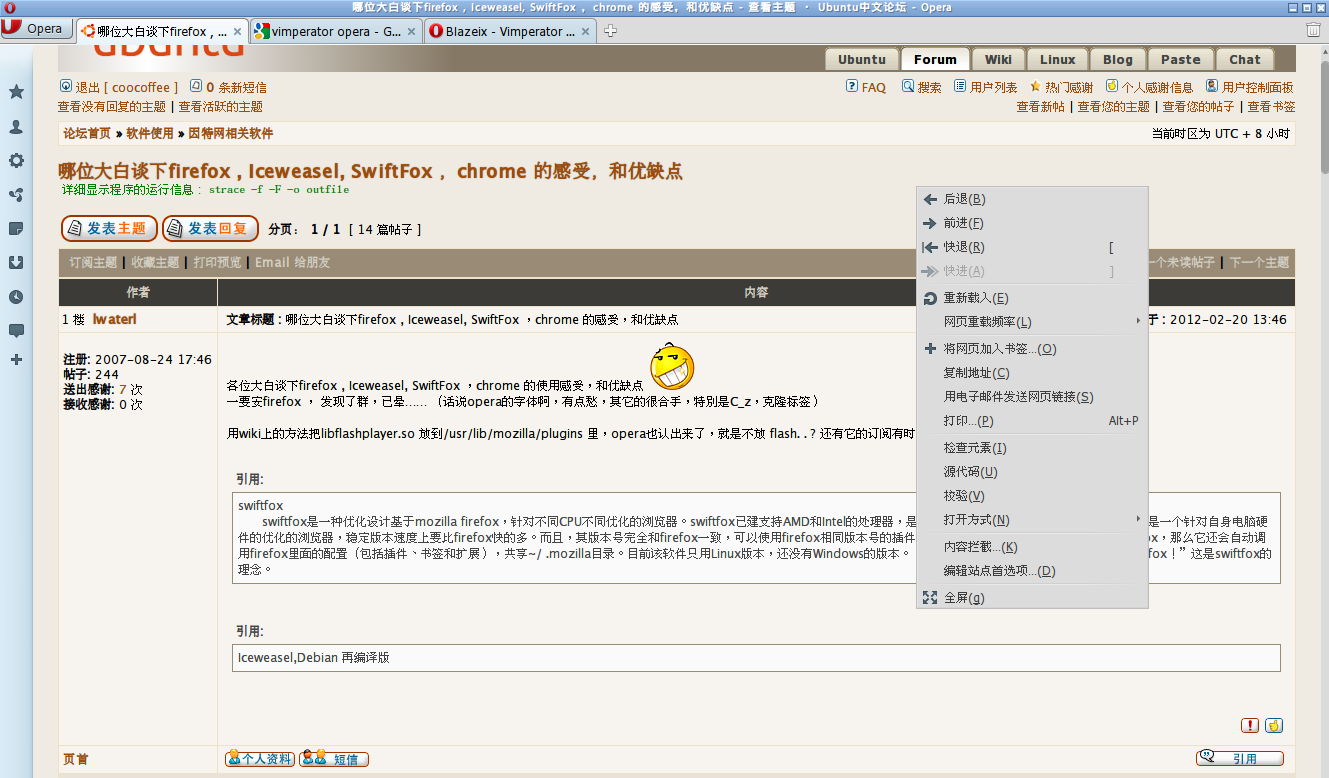
Task: Open the Ubuntu site navigation tab
Action: pos(861,59)
